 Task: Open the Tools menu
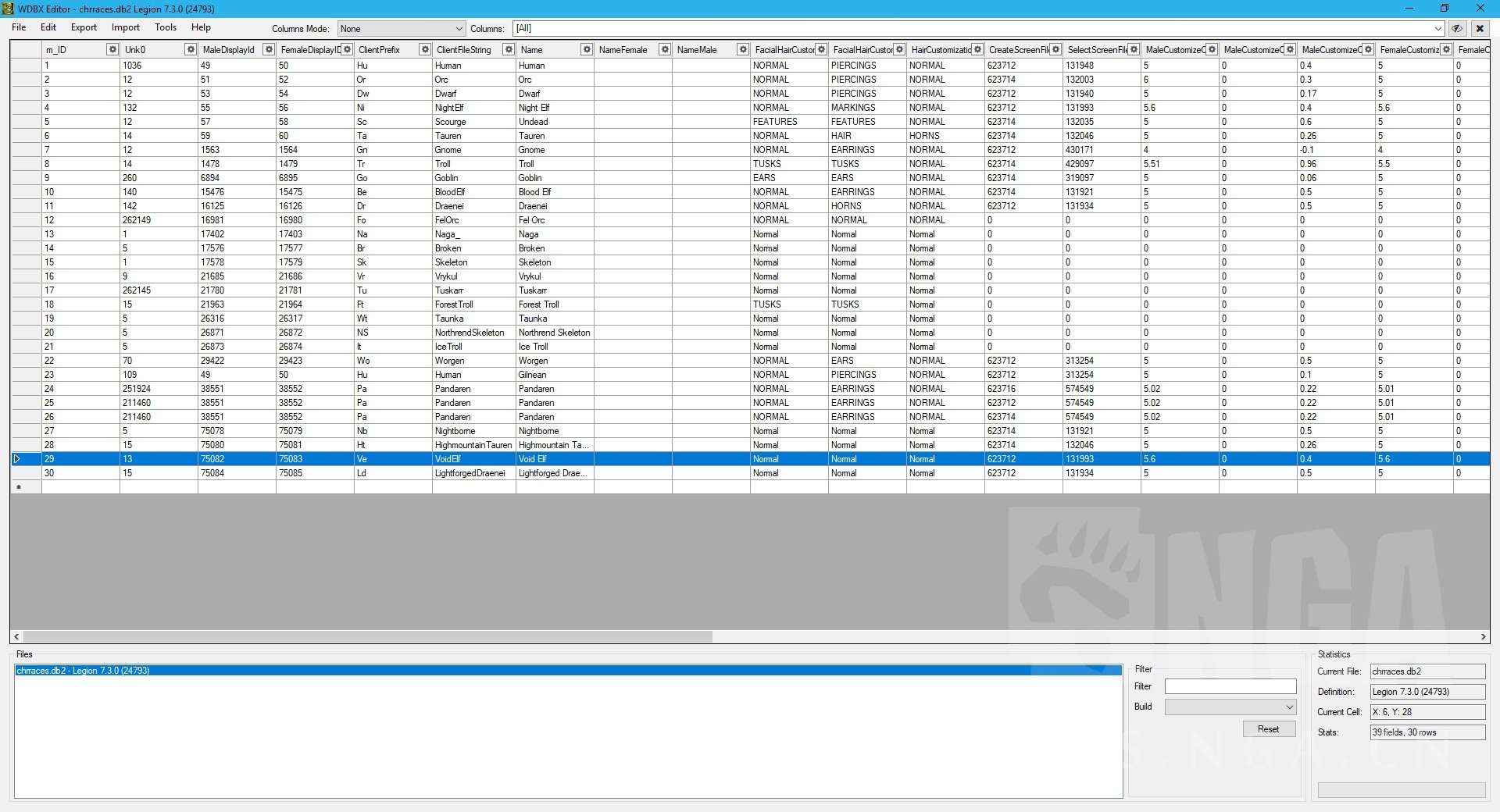click(165, 27)
